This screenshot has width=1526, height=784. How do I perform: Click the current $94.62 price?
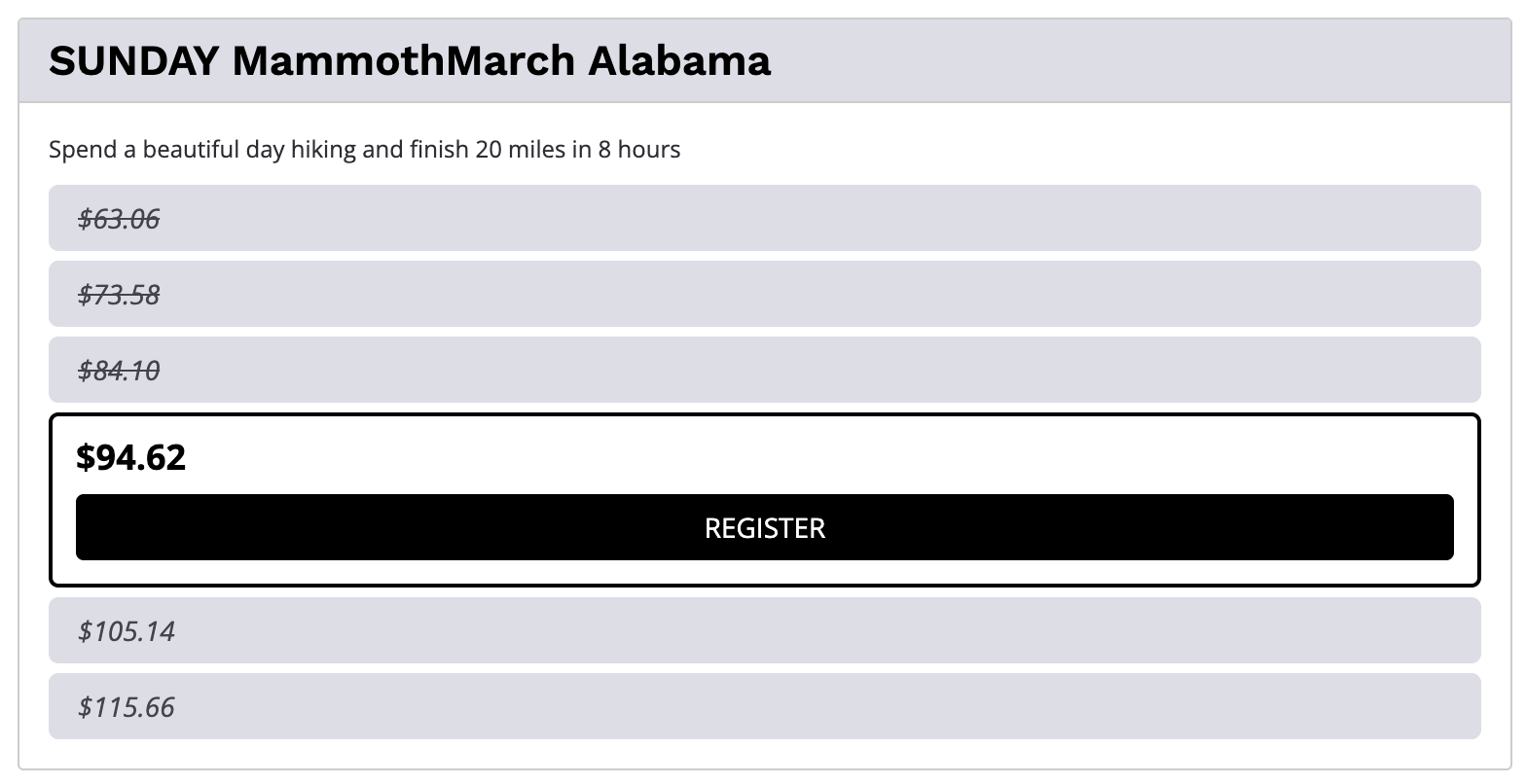tap(130, 457)
